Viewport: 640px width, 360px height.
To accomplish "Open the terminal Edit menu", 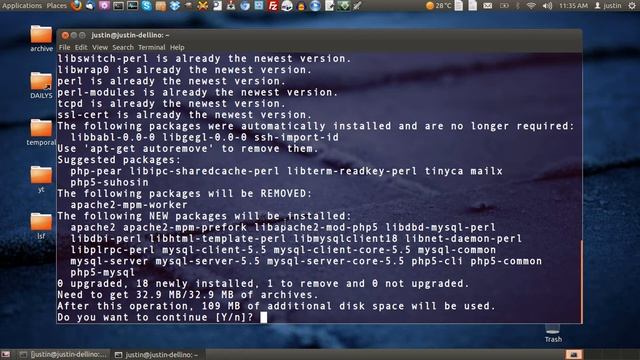I will [81, 47].
